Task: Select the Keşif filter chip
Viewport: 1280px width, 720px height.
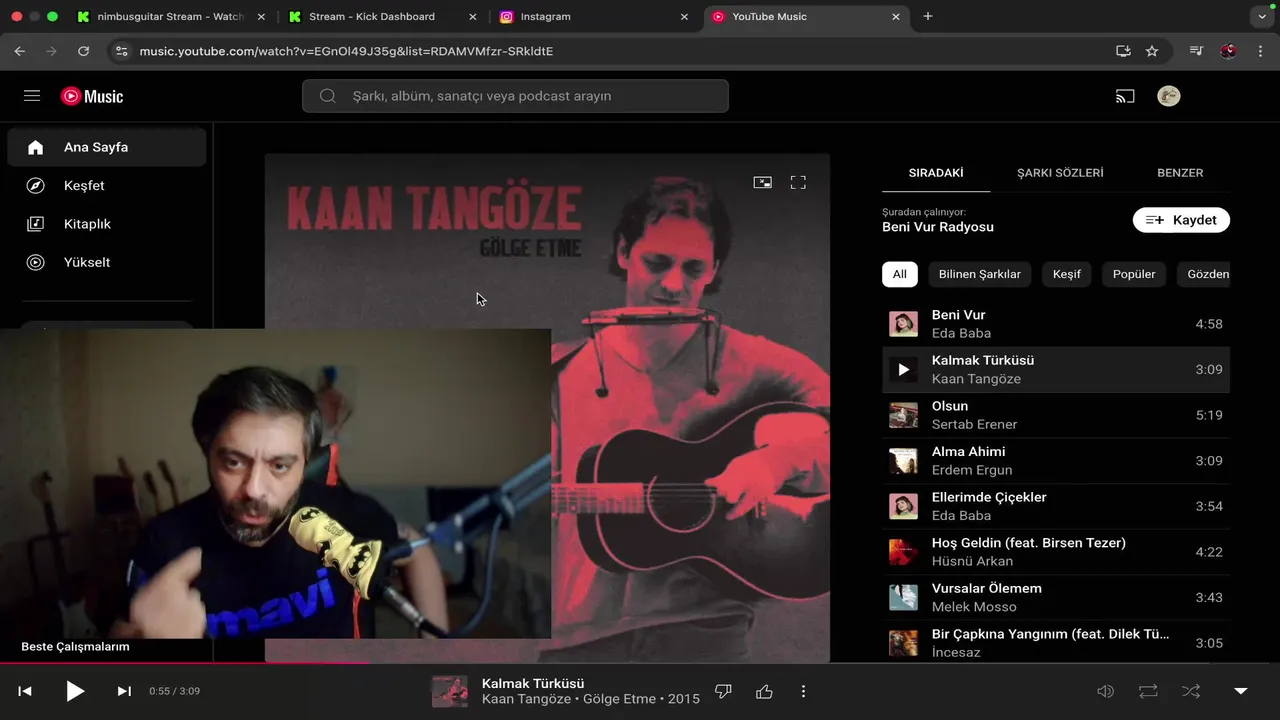Action: 1067,274
